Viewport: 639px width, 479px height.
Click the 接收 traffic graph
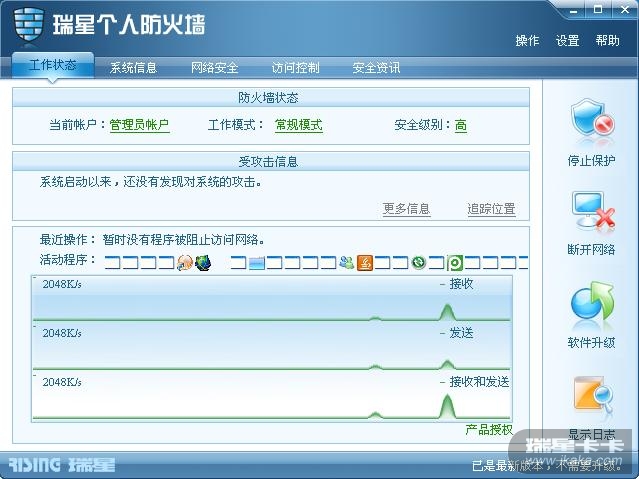272,299
